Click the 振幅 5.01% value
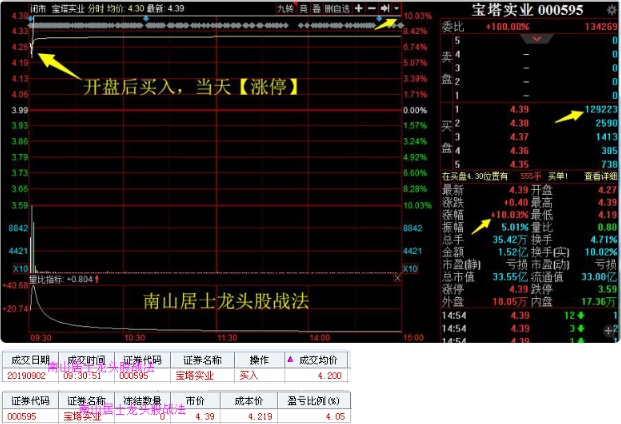The width and height of the screenshot is (621, 424). (x=515, y=227)
